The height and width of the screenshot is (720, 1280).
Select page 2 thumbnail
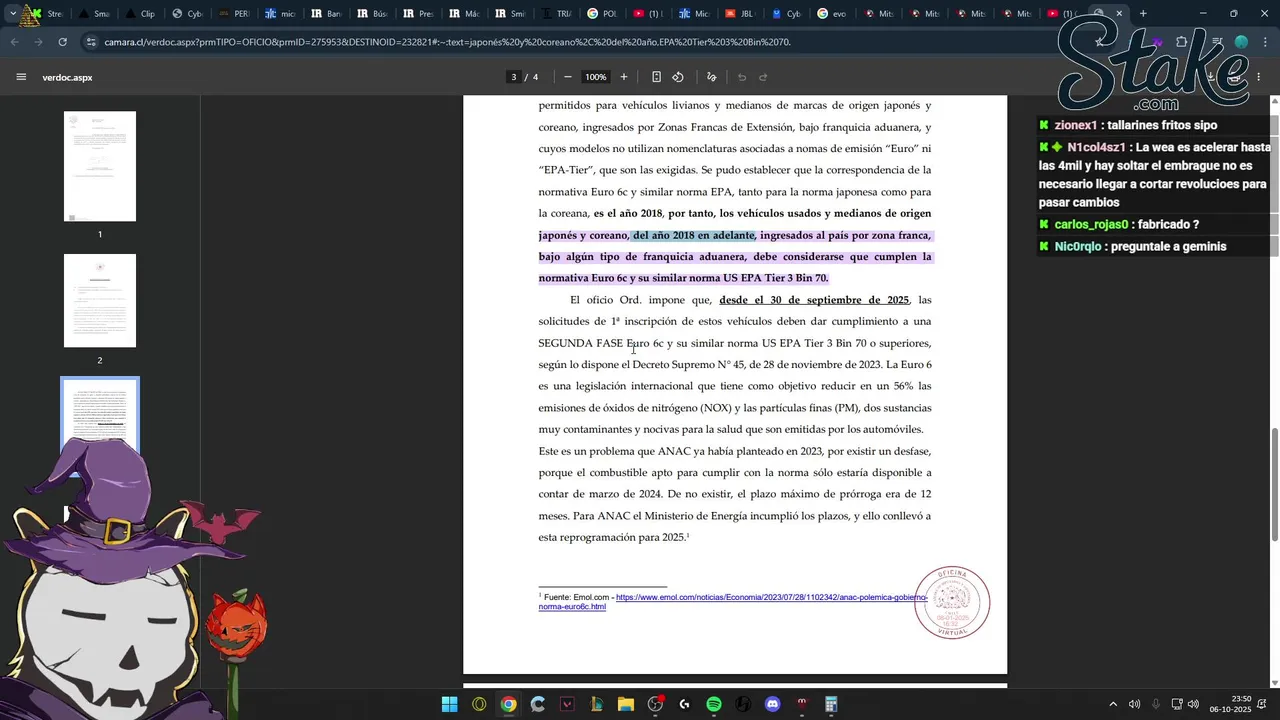(x=100, y=300)
